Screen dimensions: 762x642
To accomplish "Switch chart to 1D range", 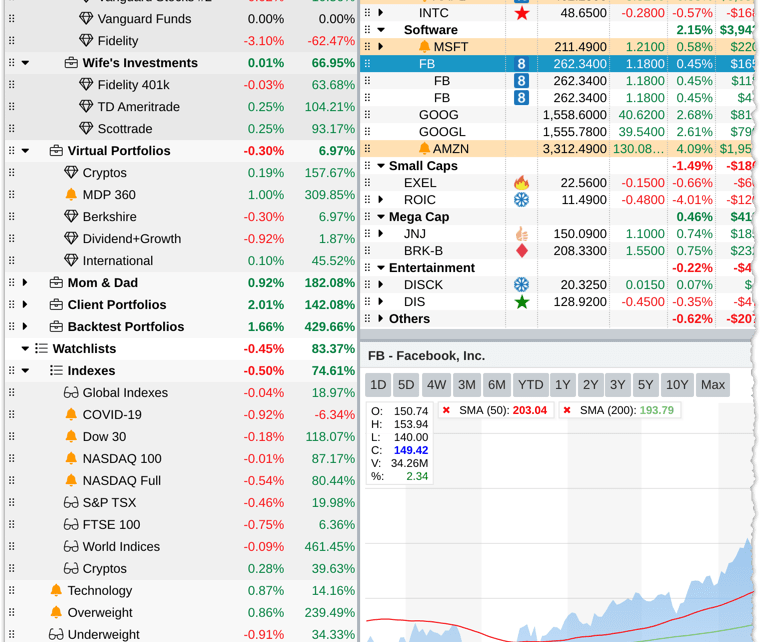I will coord(378,385).
